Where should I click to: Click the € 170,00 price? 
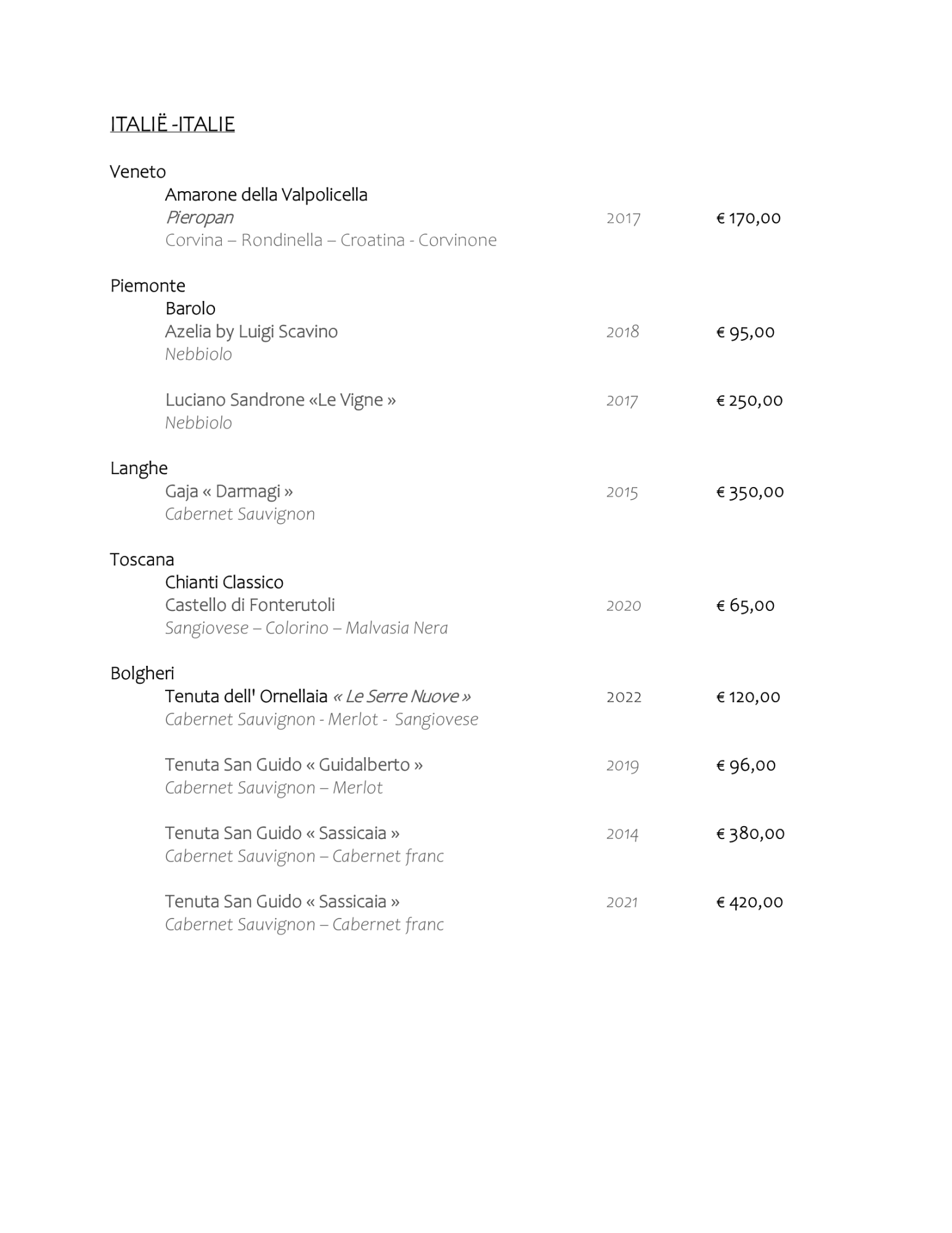click(x=748, y=218)
